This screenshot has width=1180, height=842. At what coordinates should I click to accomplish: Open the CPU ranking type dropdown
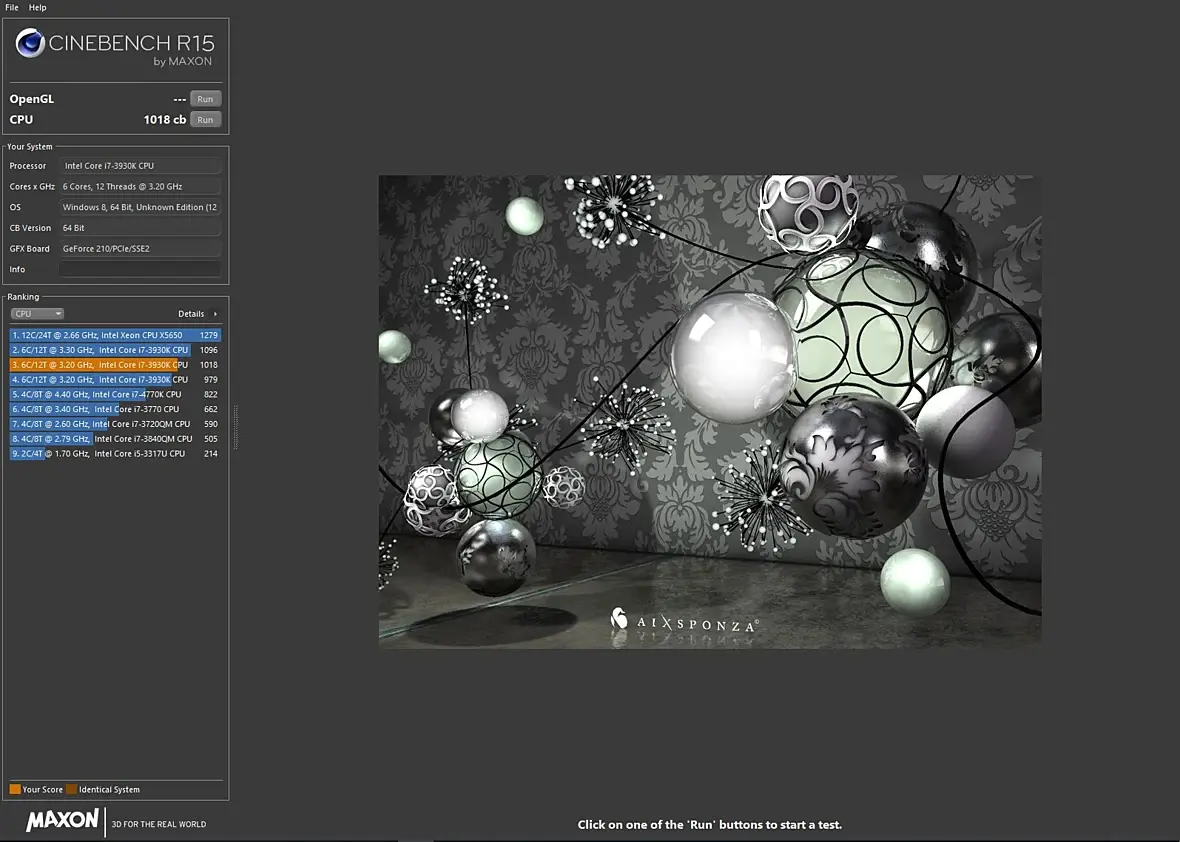(x=37, y=314)
